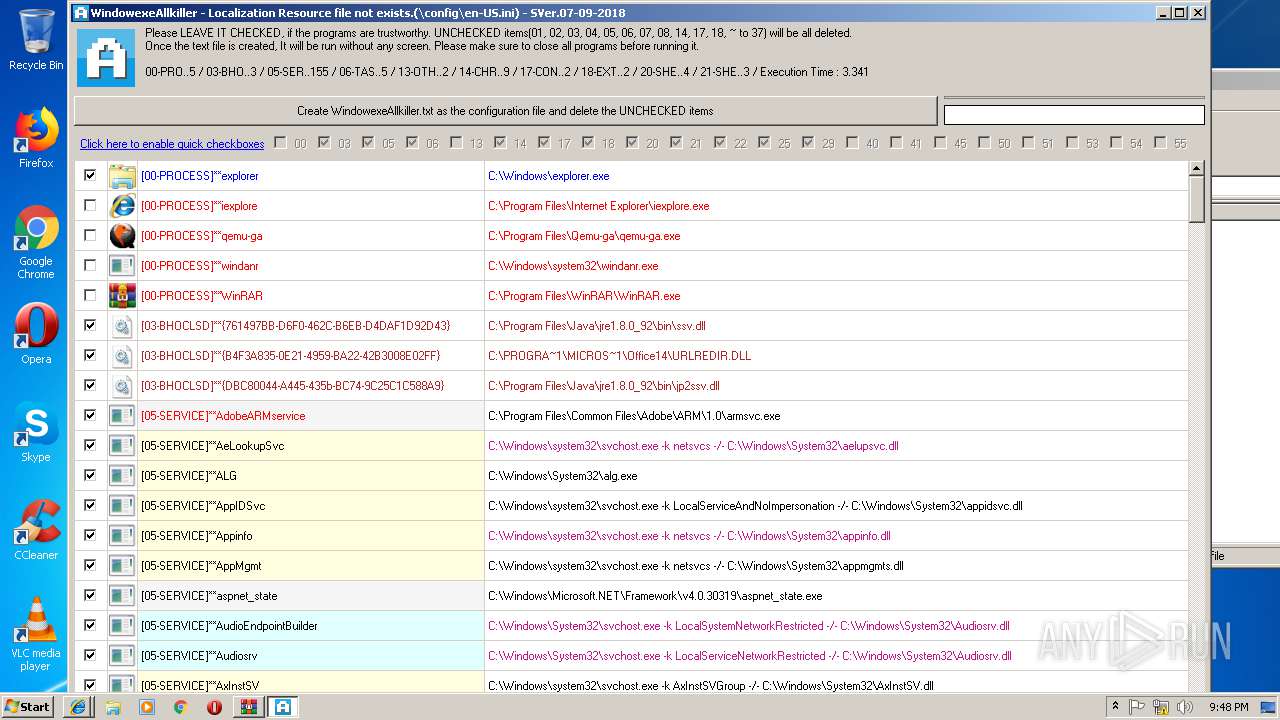Image resolution: width=1280 pixels, height=720 pixels.
Task: Click the WindowexeAllkiller logo icon
Action: tap(106, 58)
